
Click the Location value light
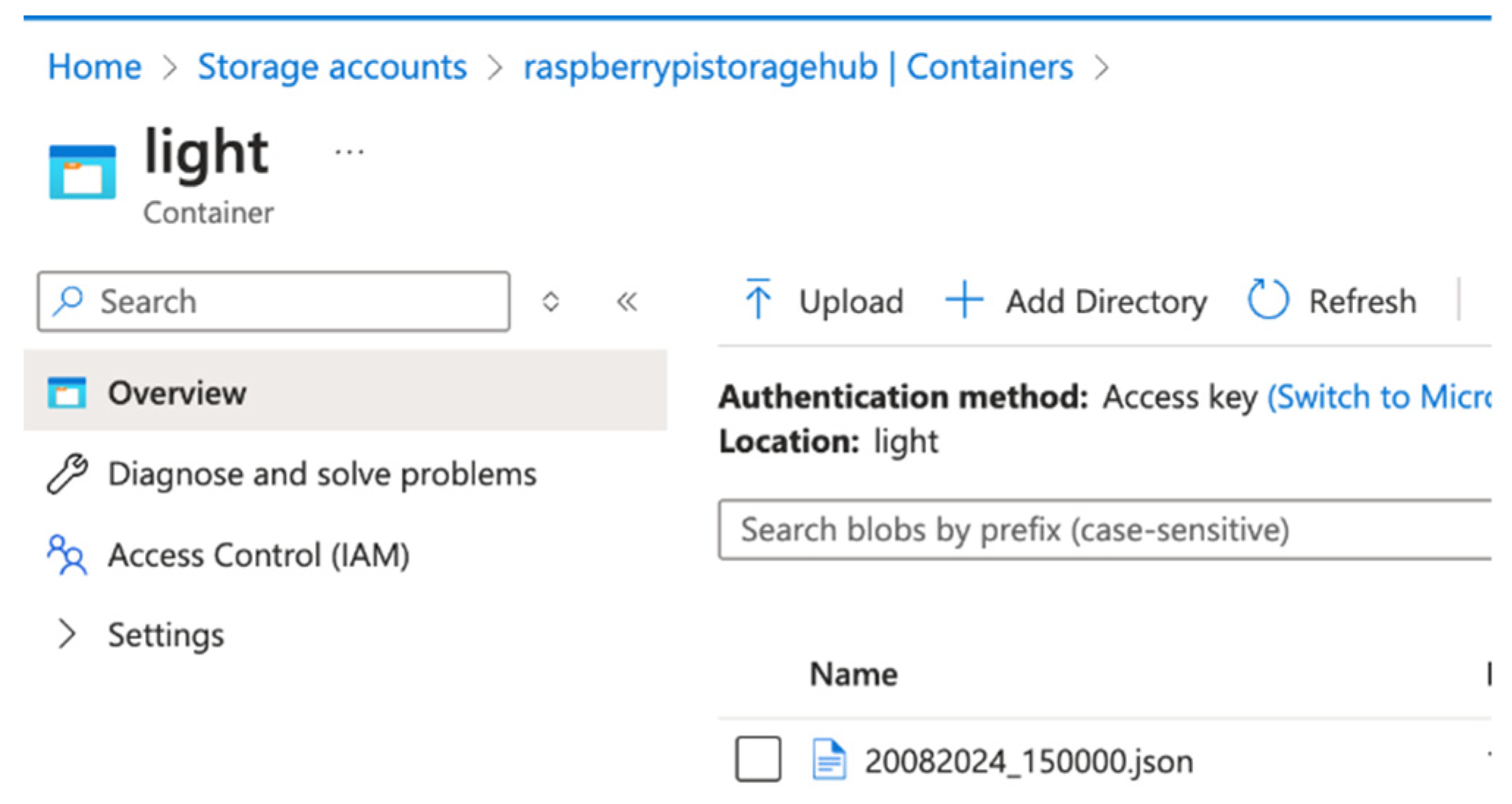tap(906, 442)
